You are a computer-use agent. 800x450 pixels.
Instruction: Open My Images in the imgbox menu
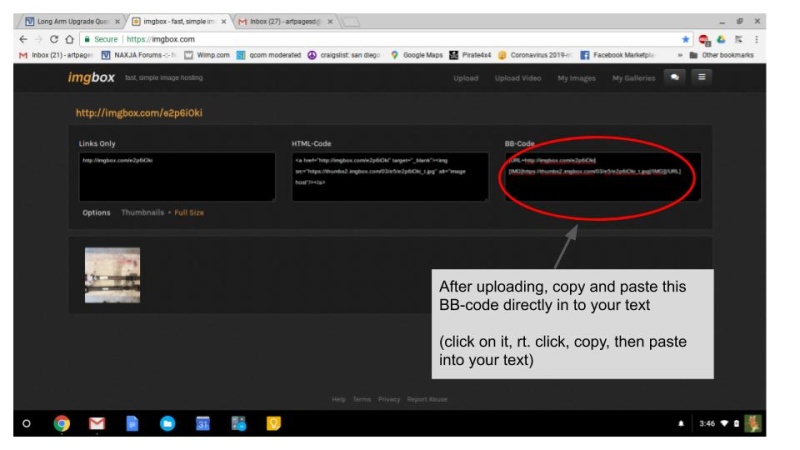[x=577, y=78]
